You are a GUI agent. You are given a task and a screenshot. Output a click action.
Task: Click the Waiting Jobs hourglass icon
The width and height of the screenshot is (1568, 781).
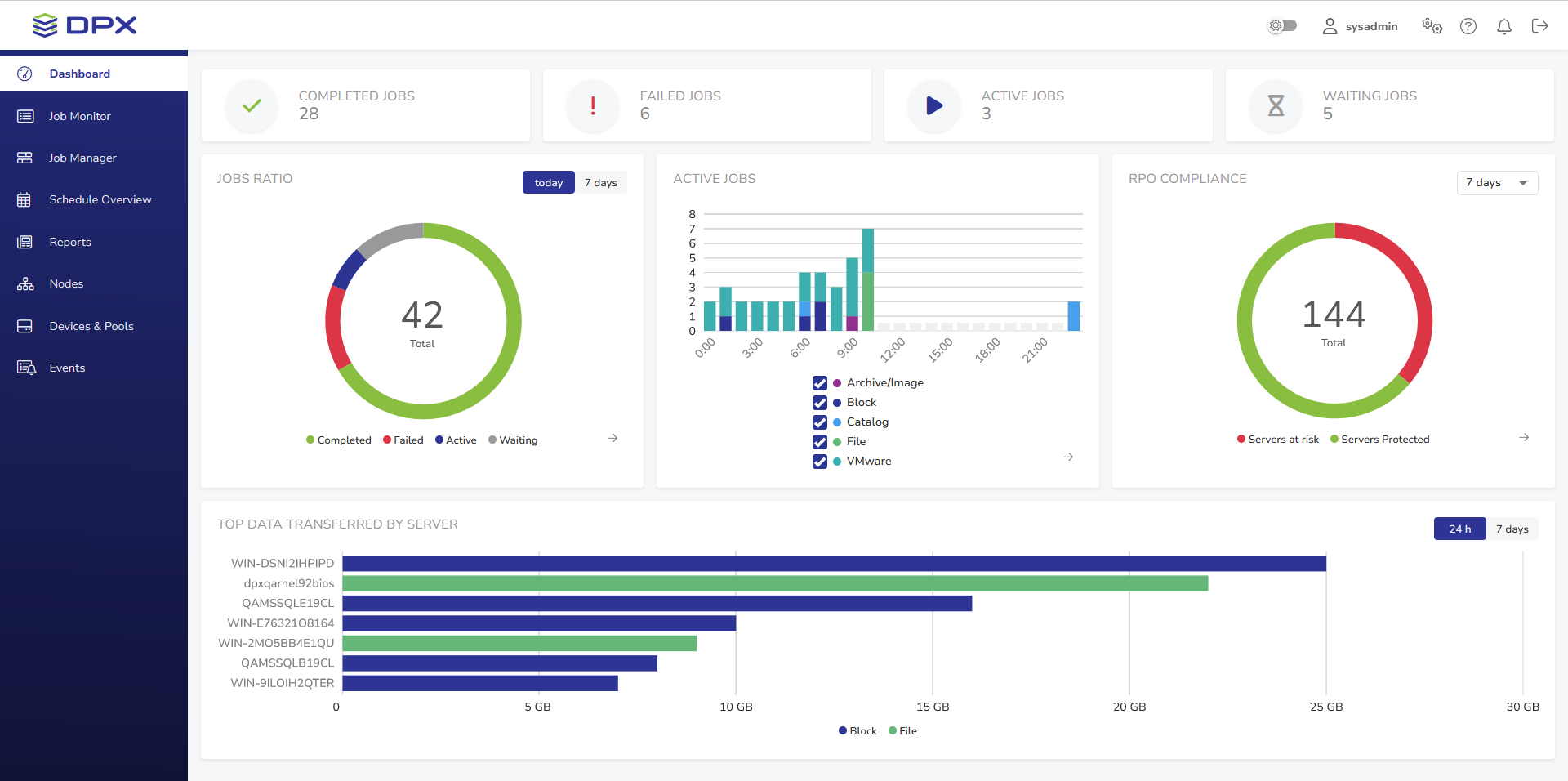(1276, 105)
